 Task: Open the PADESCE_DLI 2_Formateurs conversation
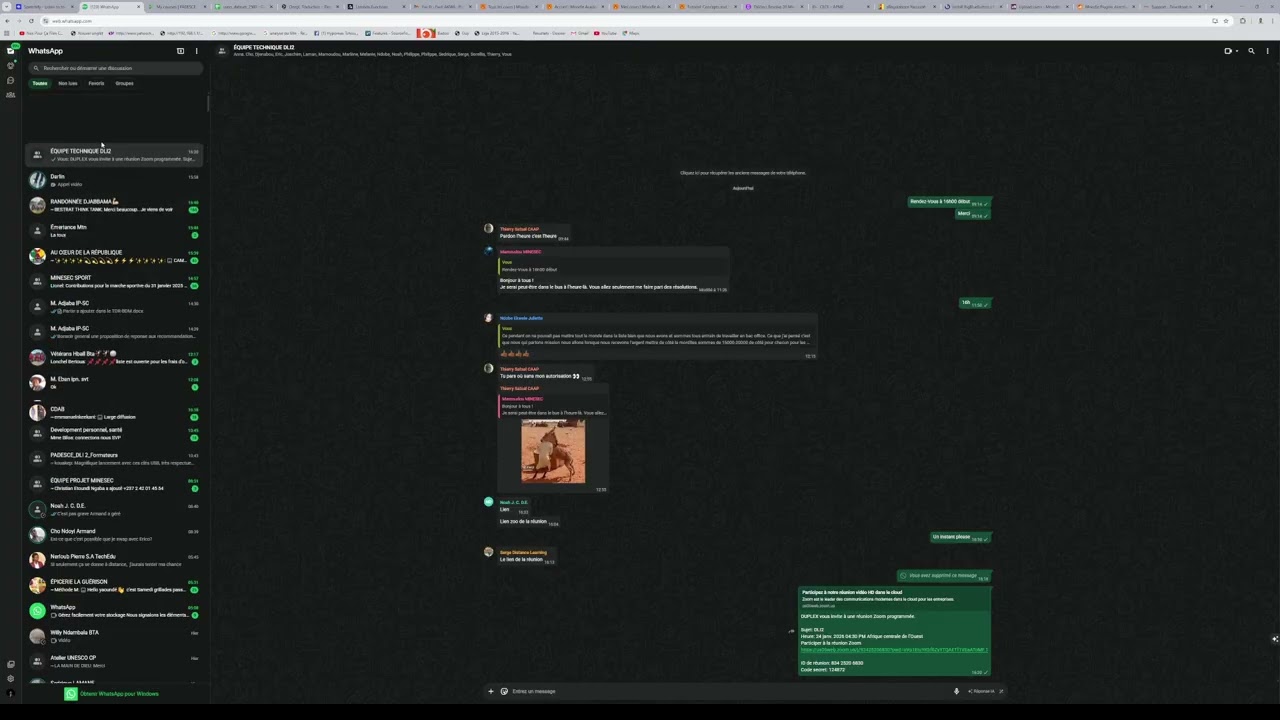click(115, 459)
